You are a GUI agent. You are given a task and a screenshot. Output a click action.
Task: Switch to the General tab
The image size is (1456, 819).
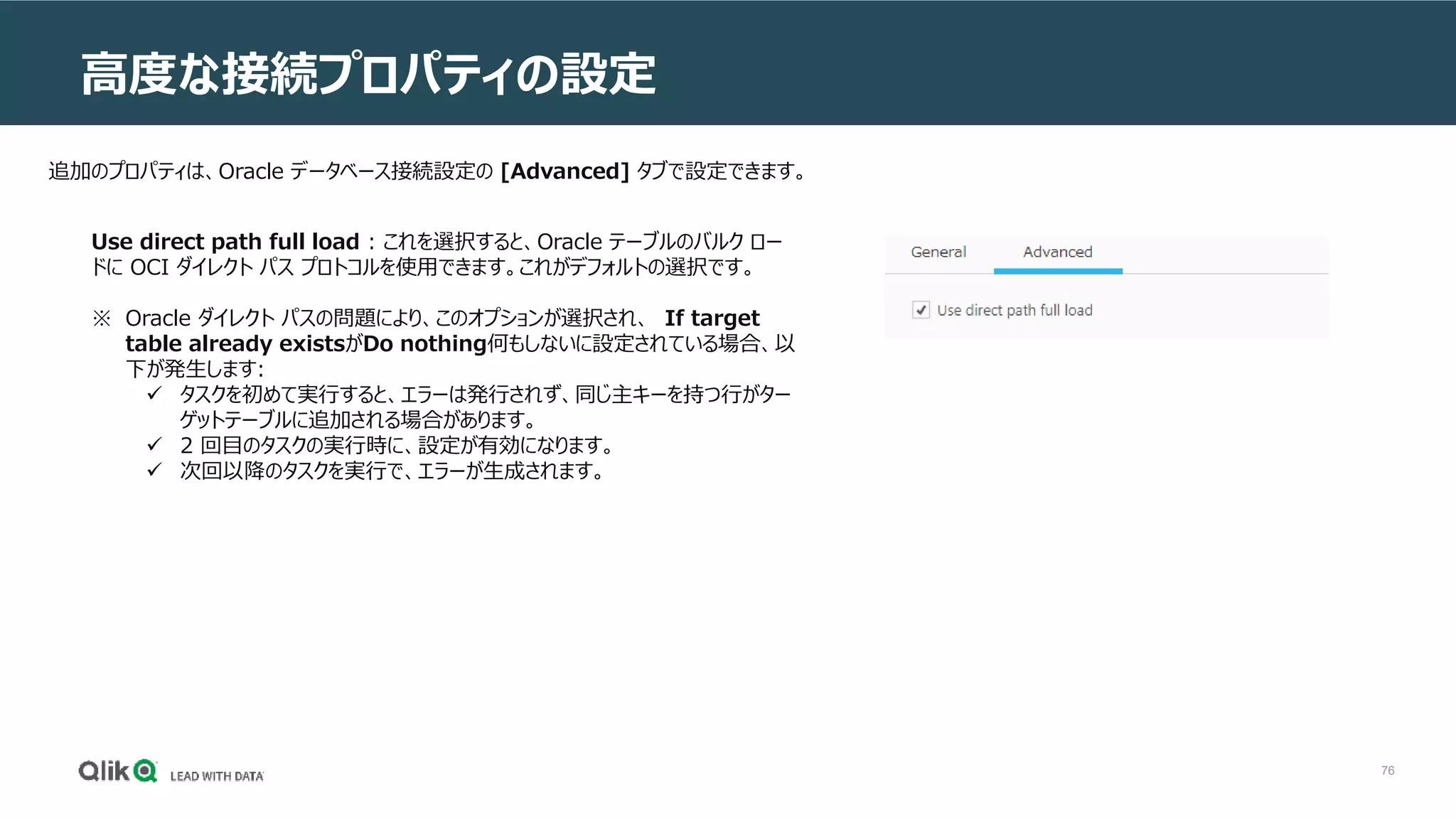(x=938, y=252)
